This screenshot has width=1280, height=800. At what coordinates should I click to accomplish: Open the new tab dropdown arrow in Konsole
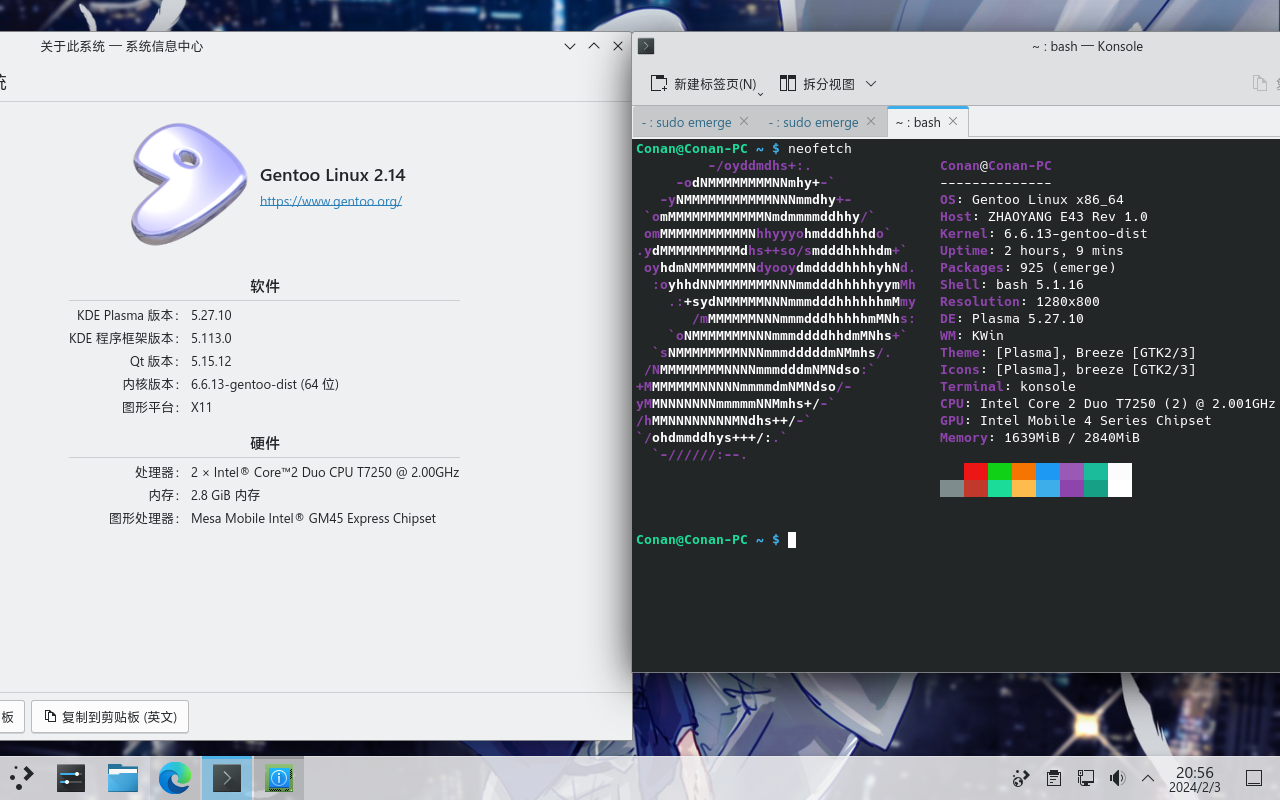[x=761, y=93]
